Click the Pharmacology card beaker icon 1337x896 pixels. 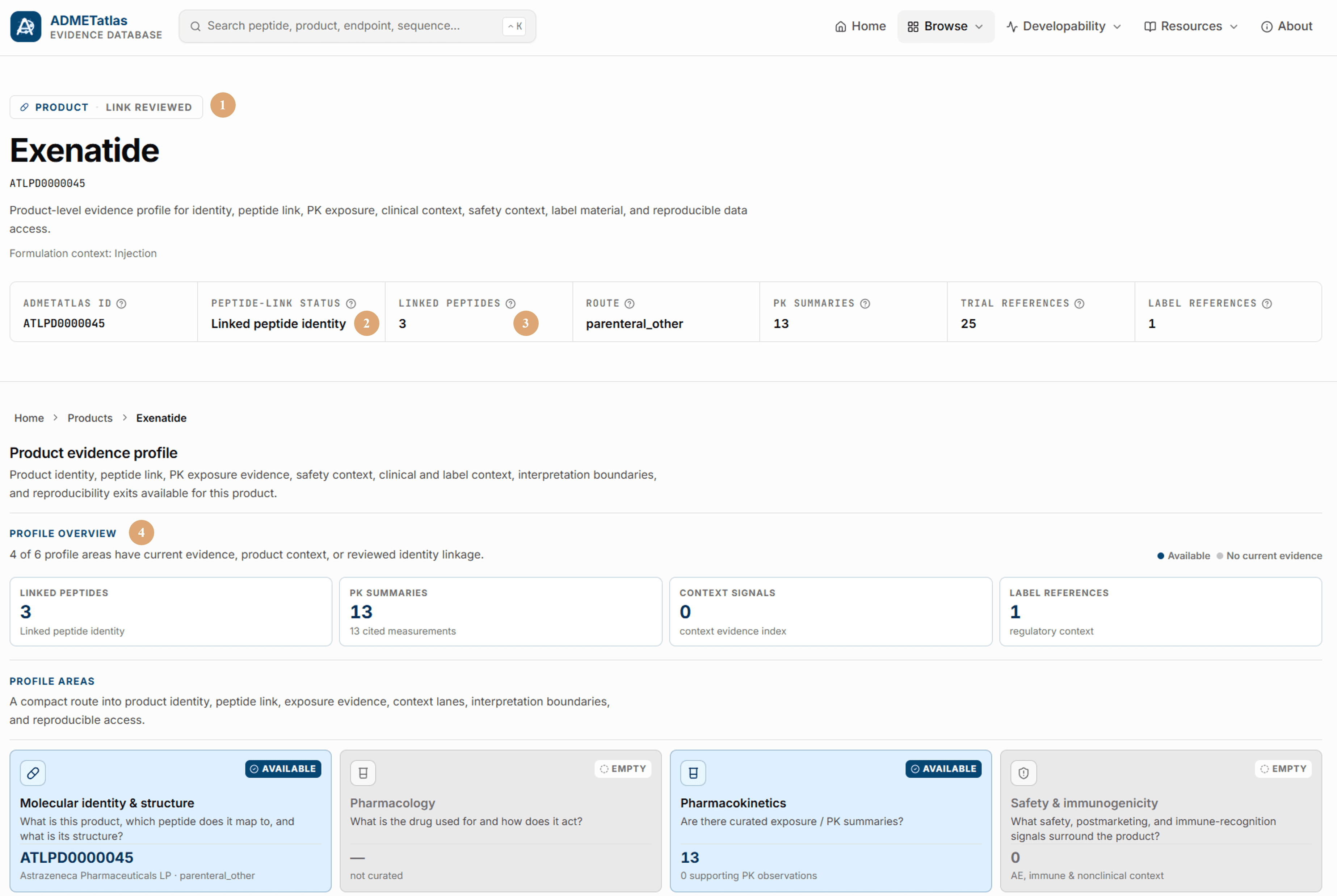click(x=363, y=773)
